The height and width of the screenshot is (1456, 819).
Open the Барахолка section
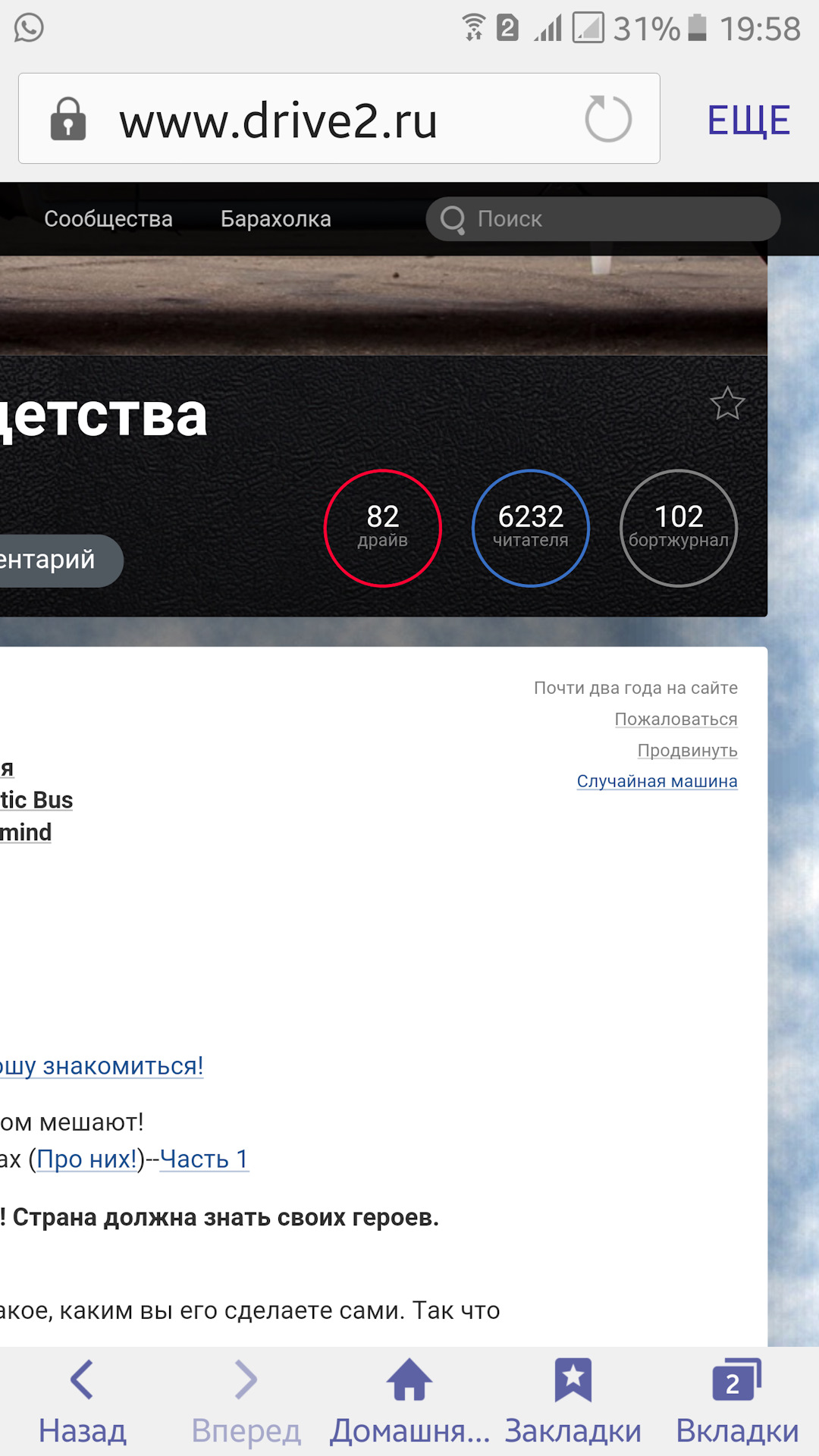point(276,219)
